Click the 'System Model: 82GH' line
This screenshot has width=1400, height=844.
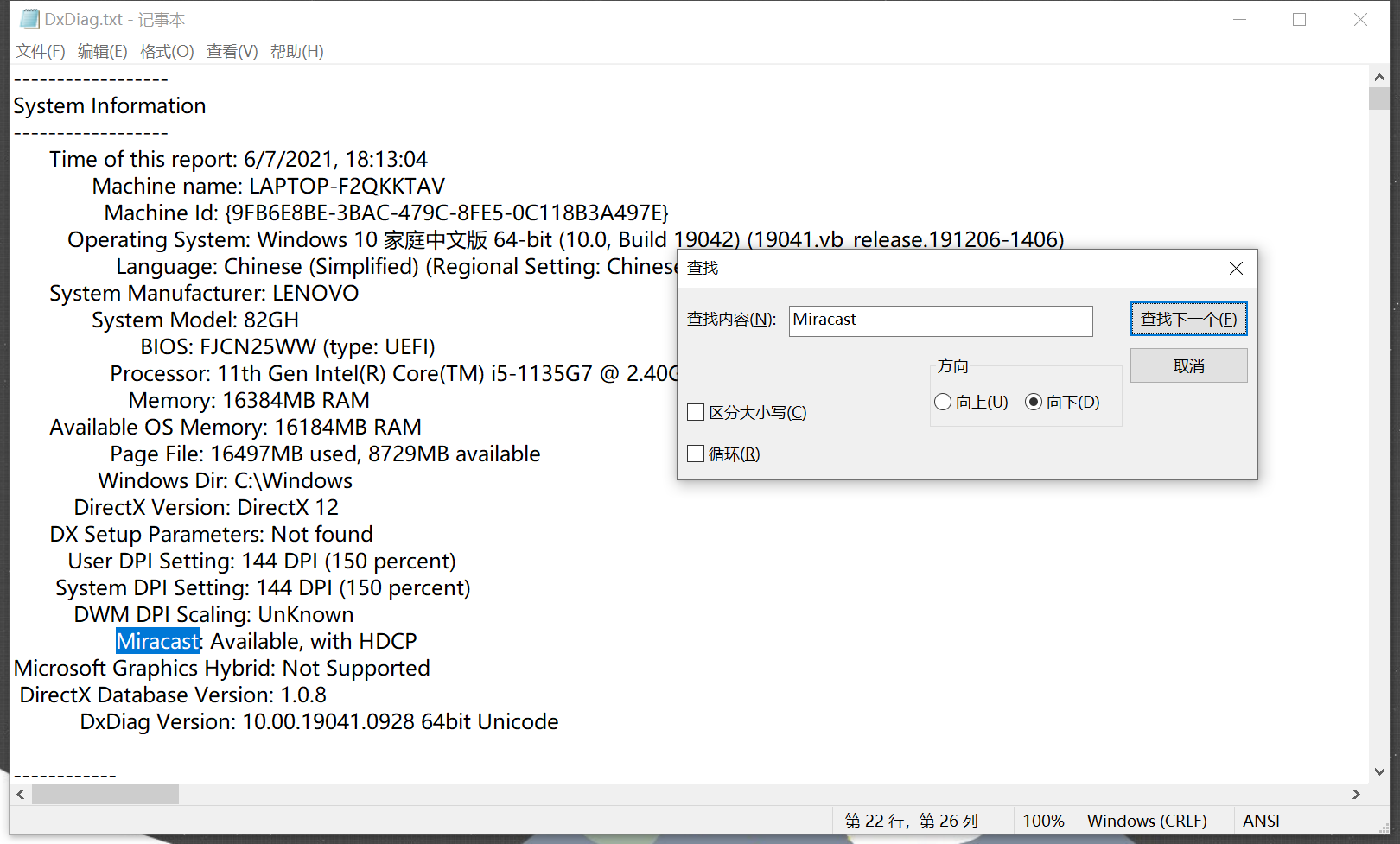point(195,320)
